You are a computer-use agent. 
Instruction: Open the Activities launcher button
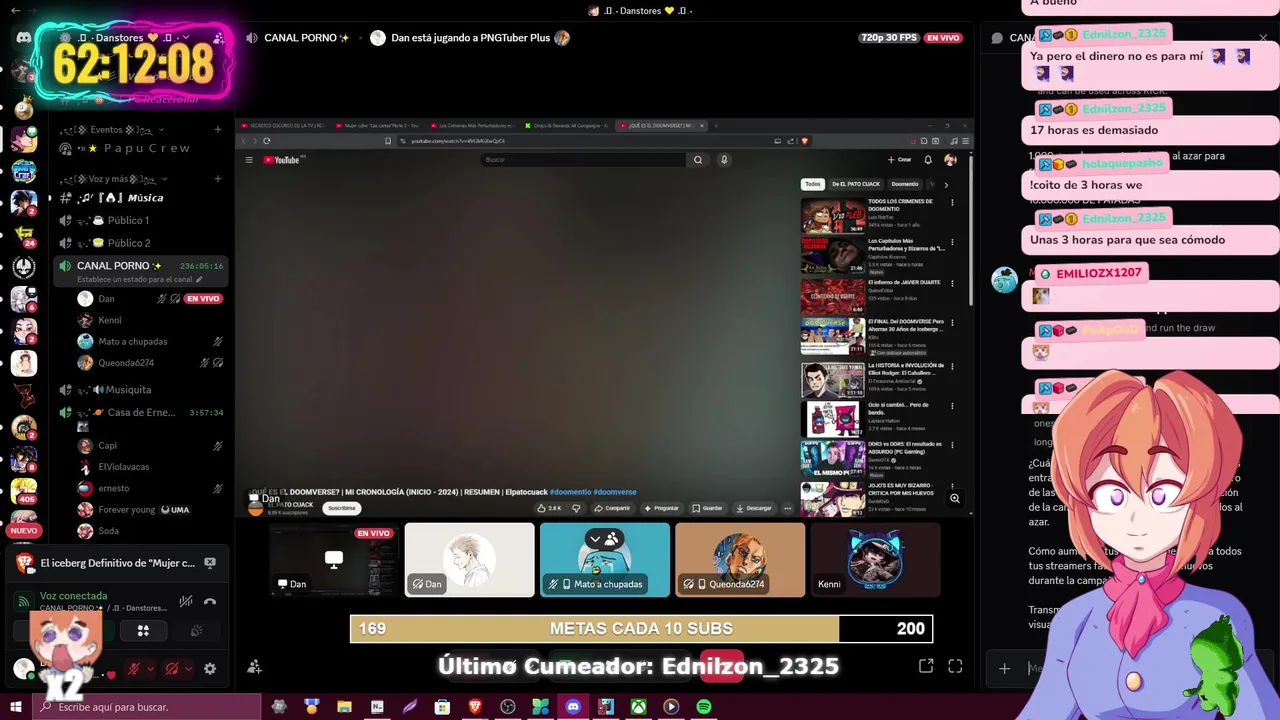[143, 631]
